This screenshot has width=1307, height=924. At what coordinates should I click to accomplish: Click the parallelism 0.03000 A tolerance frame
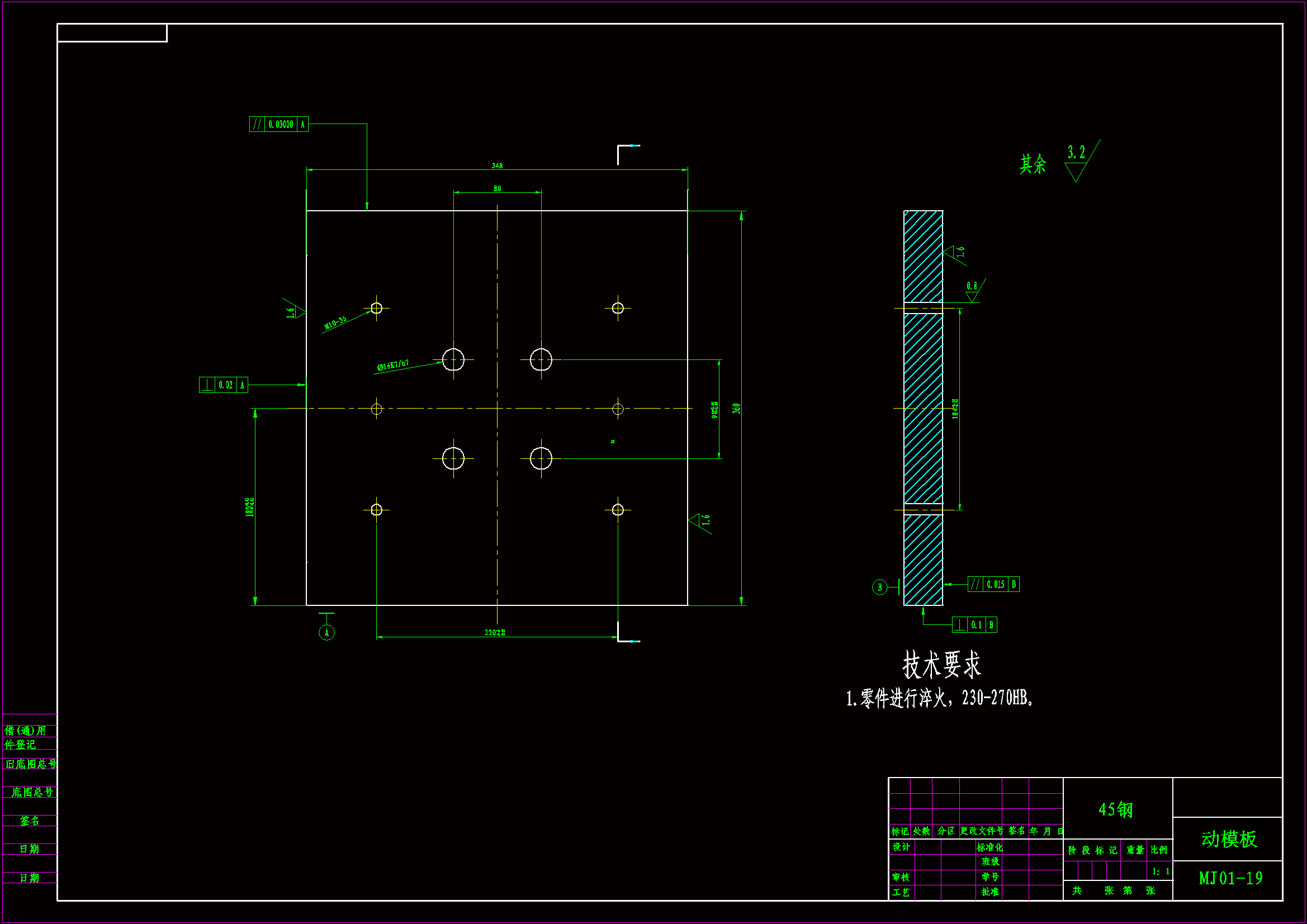click(x=278, y=124)
